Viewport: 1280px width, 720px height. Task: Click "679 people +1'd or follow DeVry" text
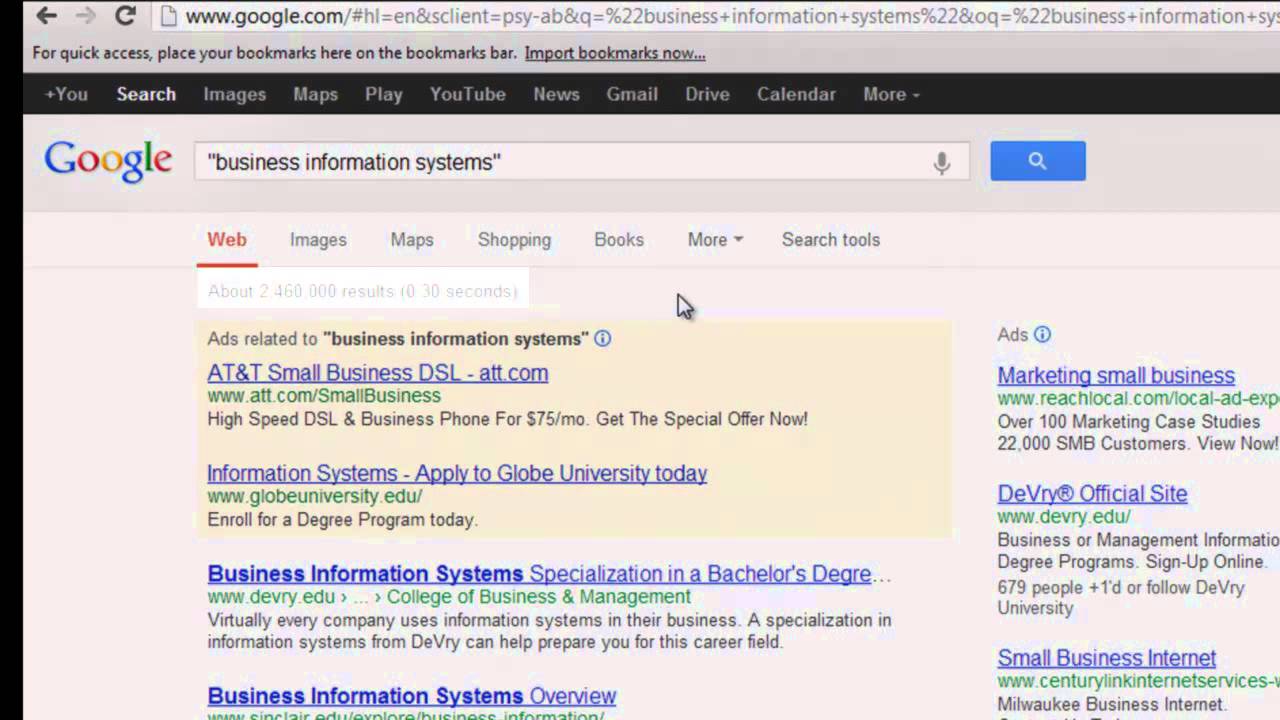(1121, 587)
